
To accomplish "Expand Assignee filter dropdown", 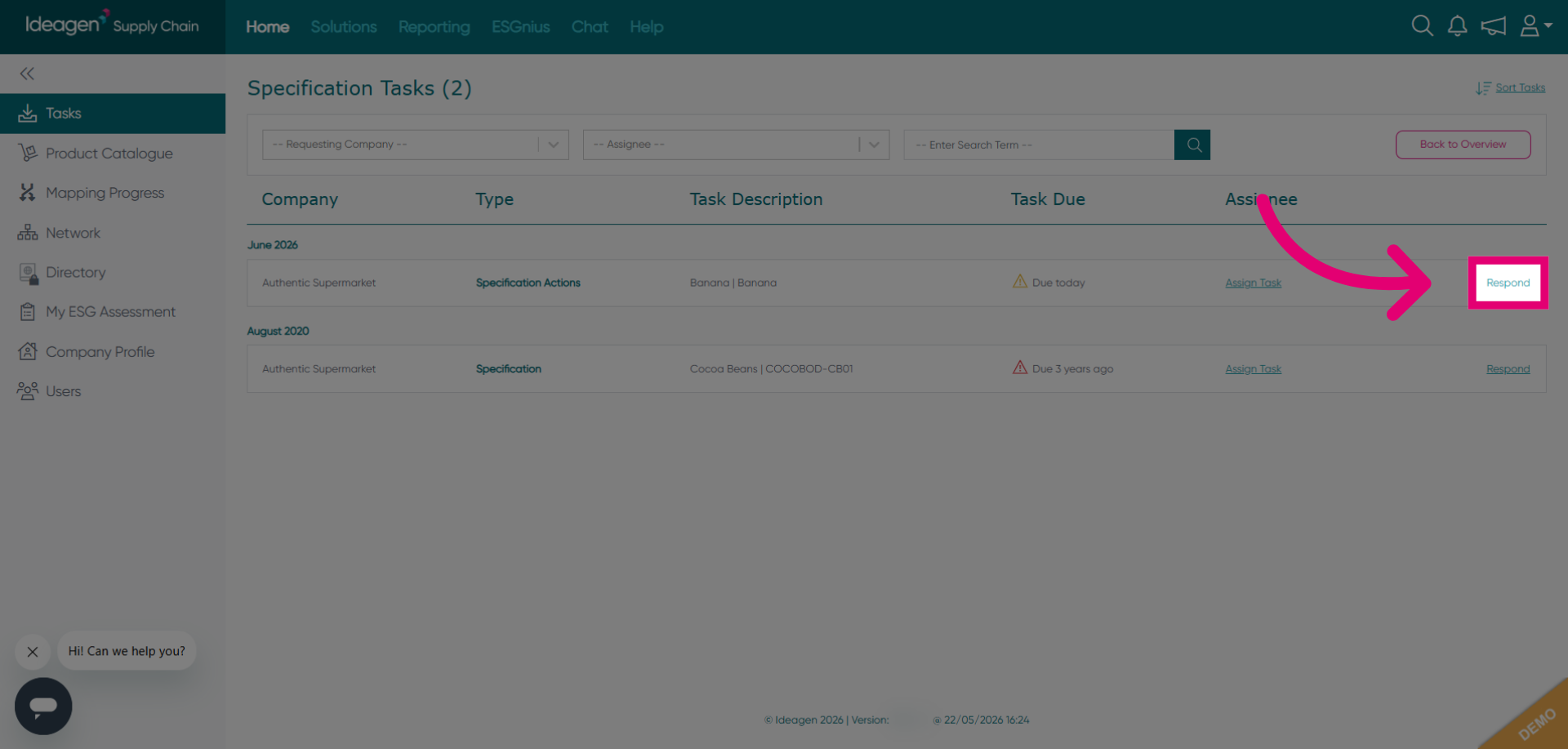I will tap(736, 145).
